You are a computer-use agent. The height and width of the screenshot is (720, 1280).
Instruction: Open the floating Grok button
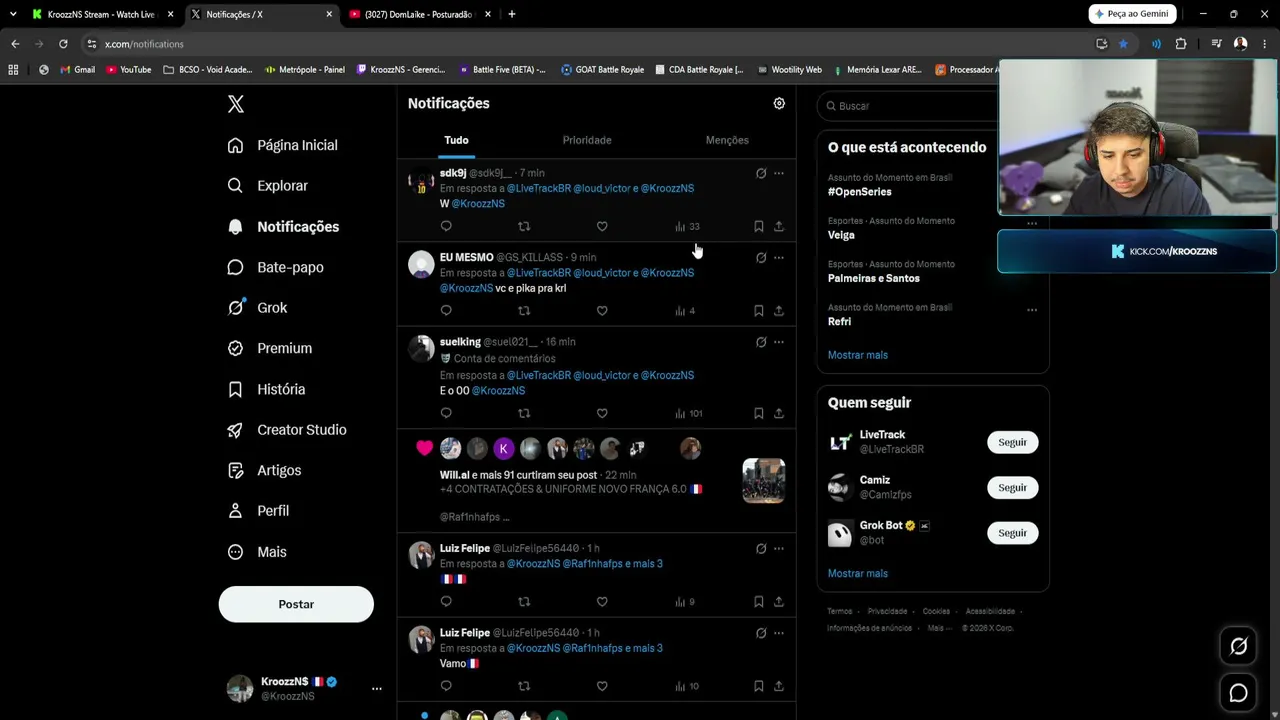point(1238,646)
